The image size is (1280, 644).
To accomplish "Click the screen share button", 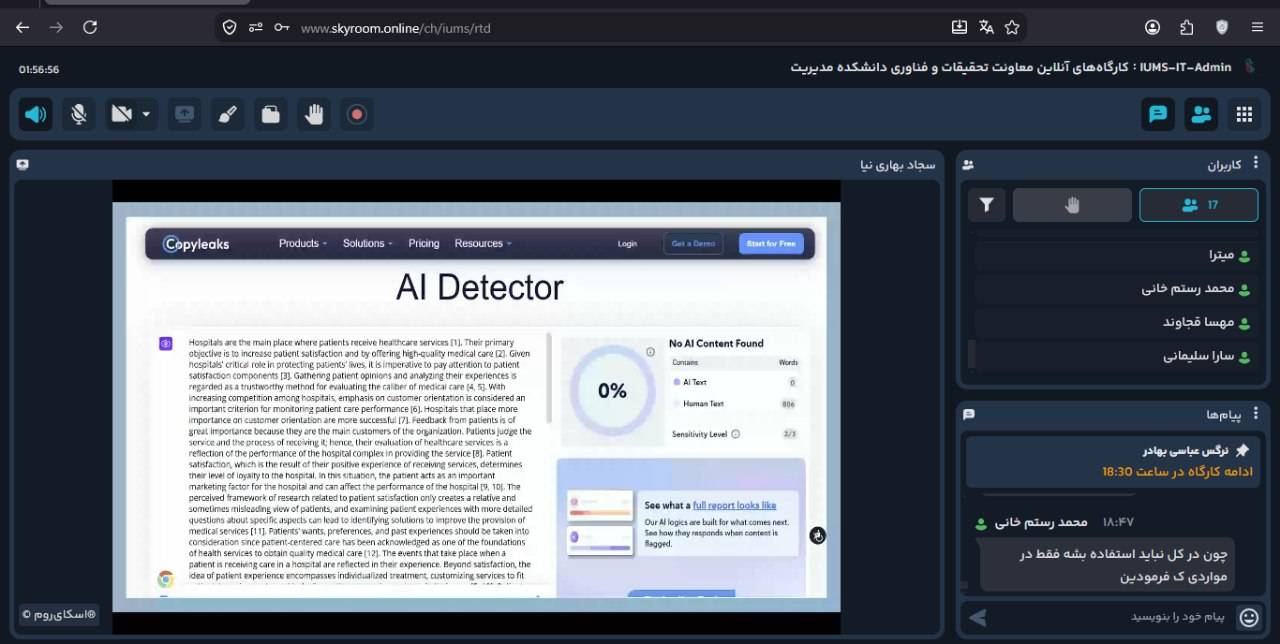I will (x=184, y=114).
